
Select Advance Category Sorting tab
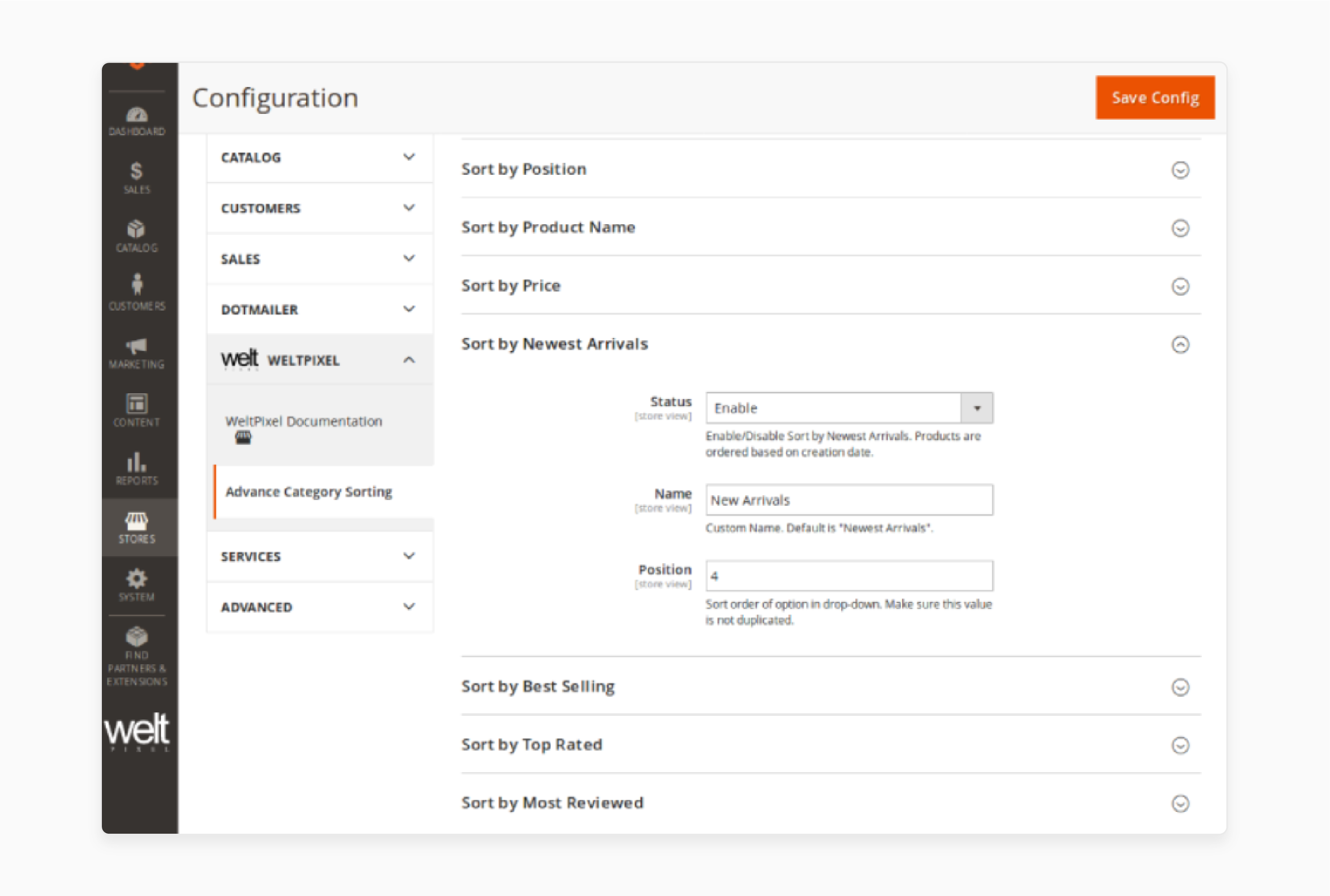(x=323, y=492)
